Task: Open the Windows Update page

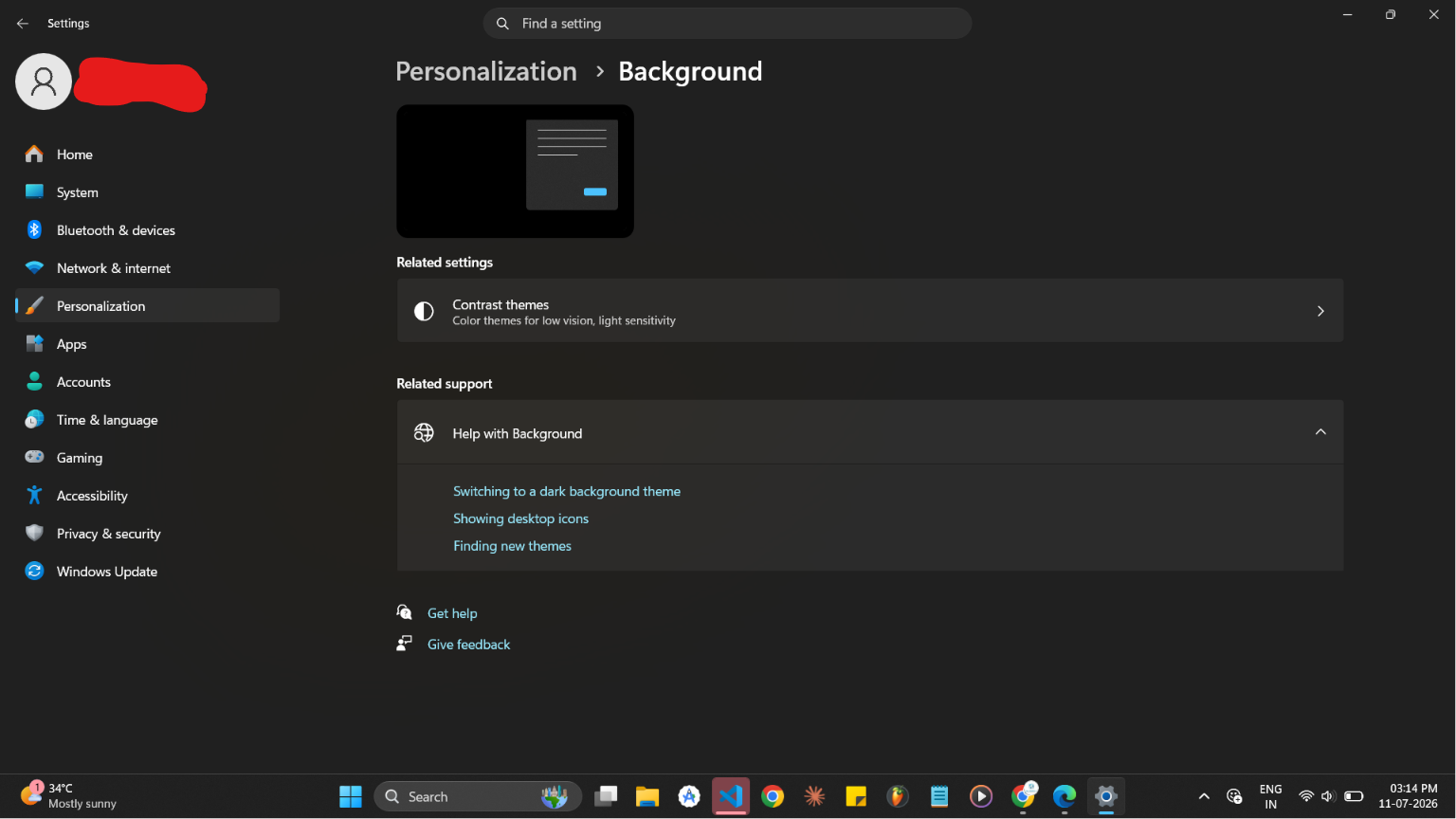Action: click(147, 572)
